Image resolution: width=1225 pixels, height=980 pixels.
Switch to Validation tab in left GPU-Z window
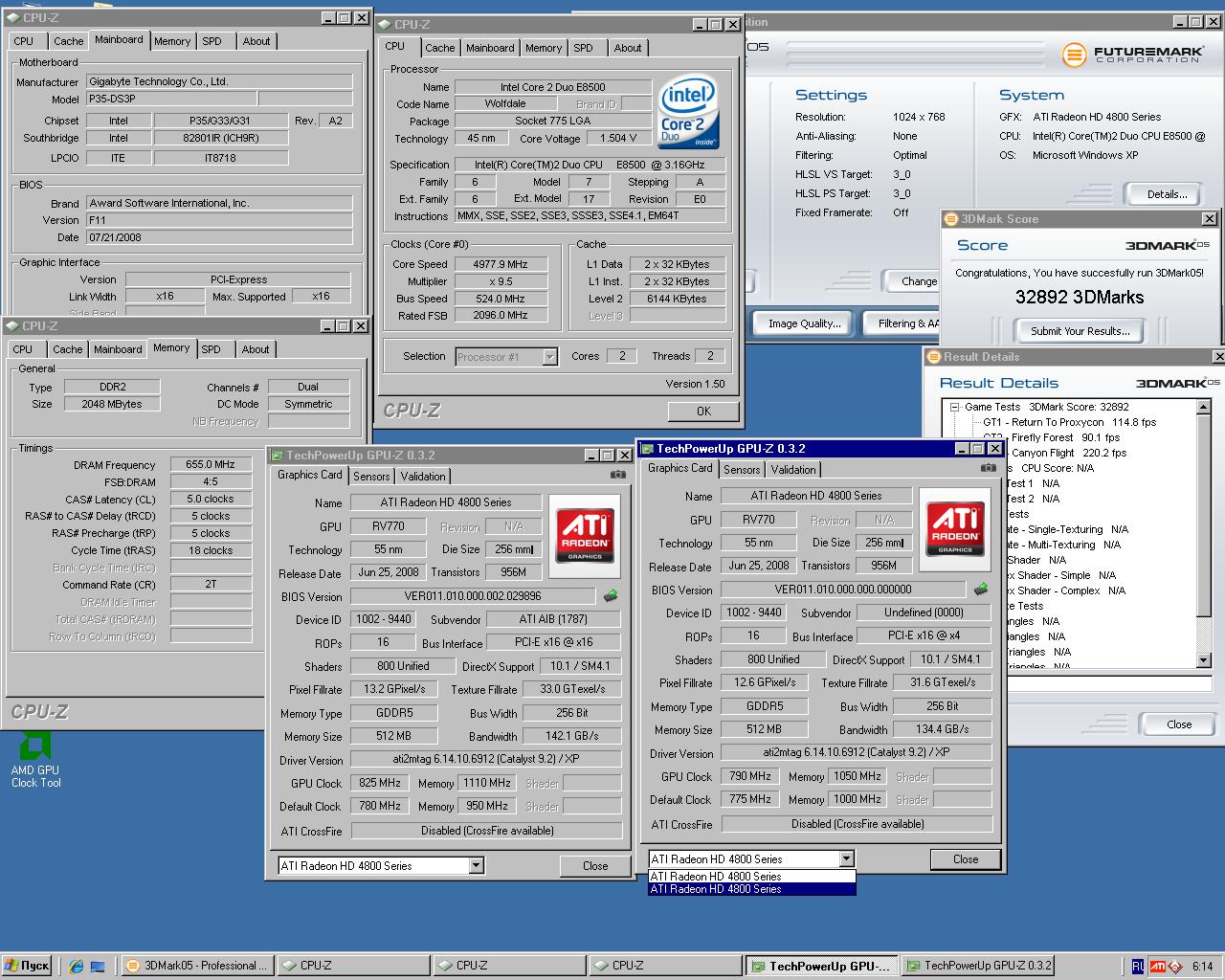[x=423, y=476]
